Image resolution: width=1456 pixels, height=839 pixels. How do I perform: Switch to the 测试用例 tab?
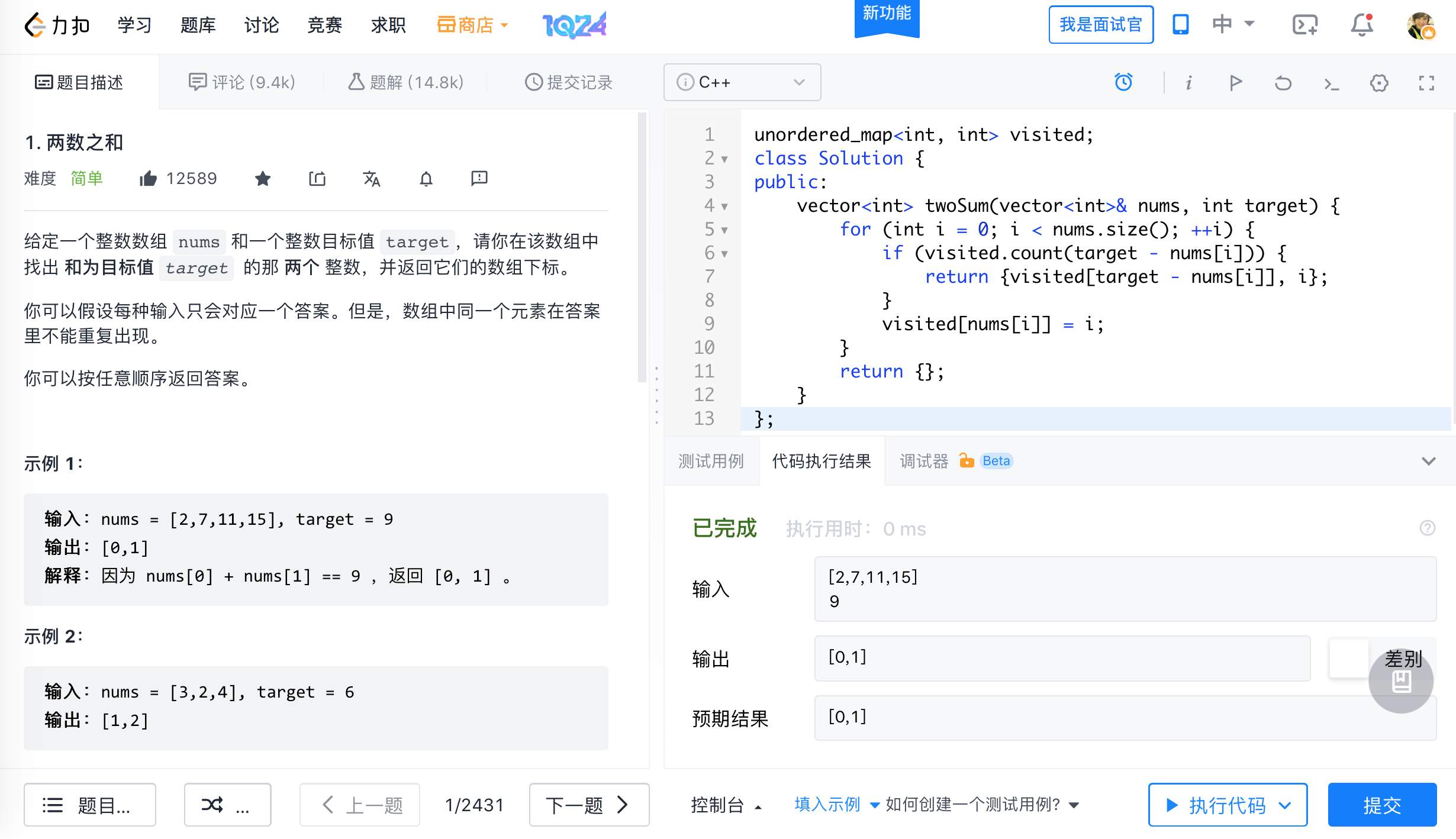coord(711,461)
